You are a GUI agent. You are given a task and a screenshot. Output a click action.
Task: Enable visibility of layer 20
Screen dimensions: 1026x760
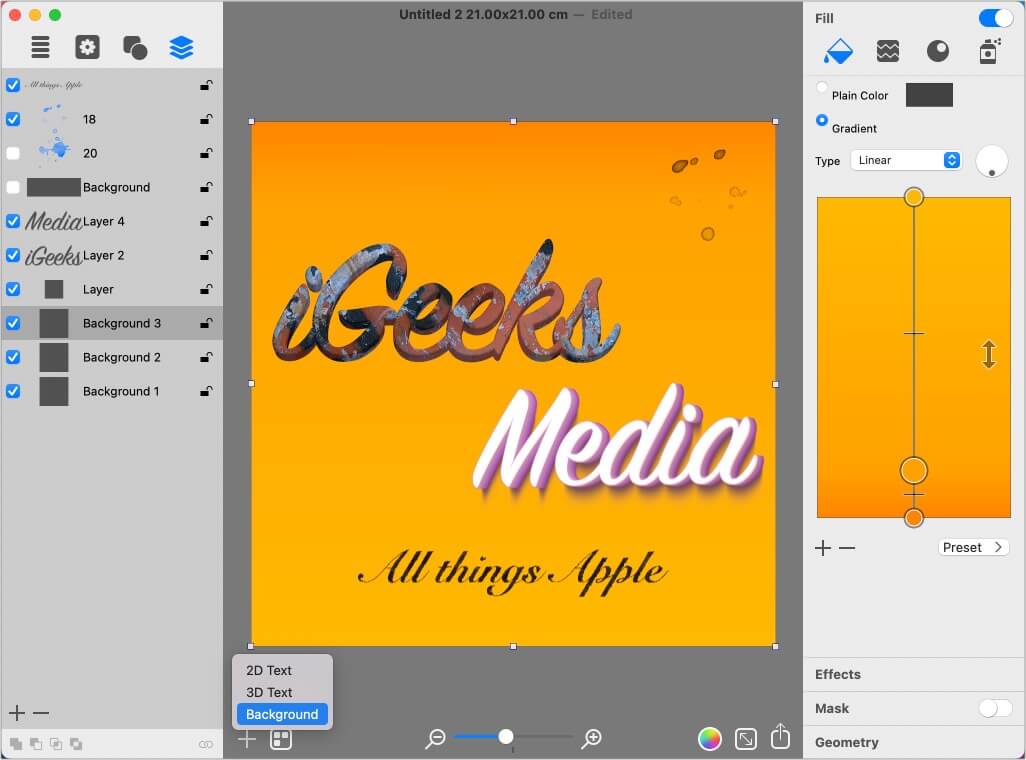click(13, 153)
